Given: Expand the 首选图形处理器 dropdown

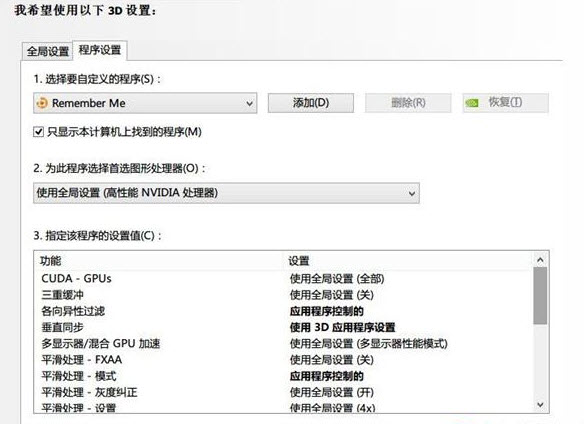Looking at the screenshot, I should pyautogui.click(x=226, y=193).
